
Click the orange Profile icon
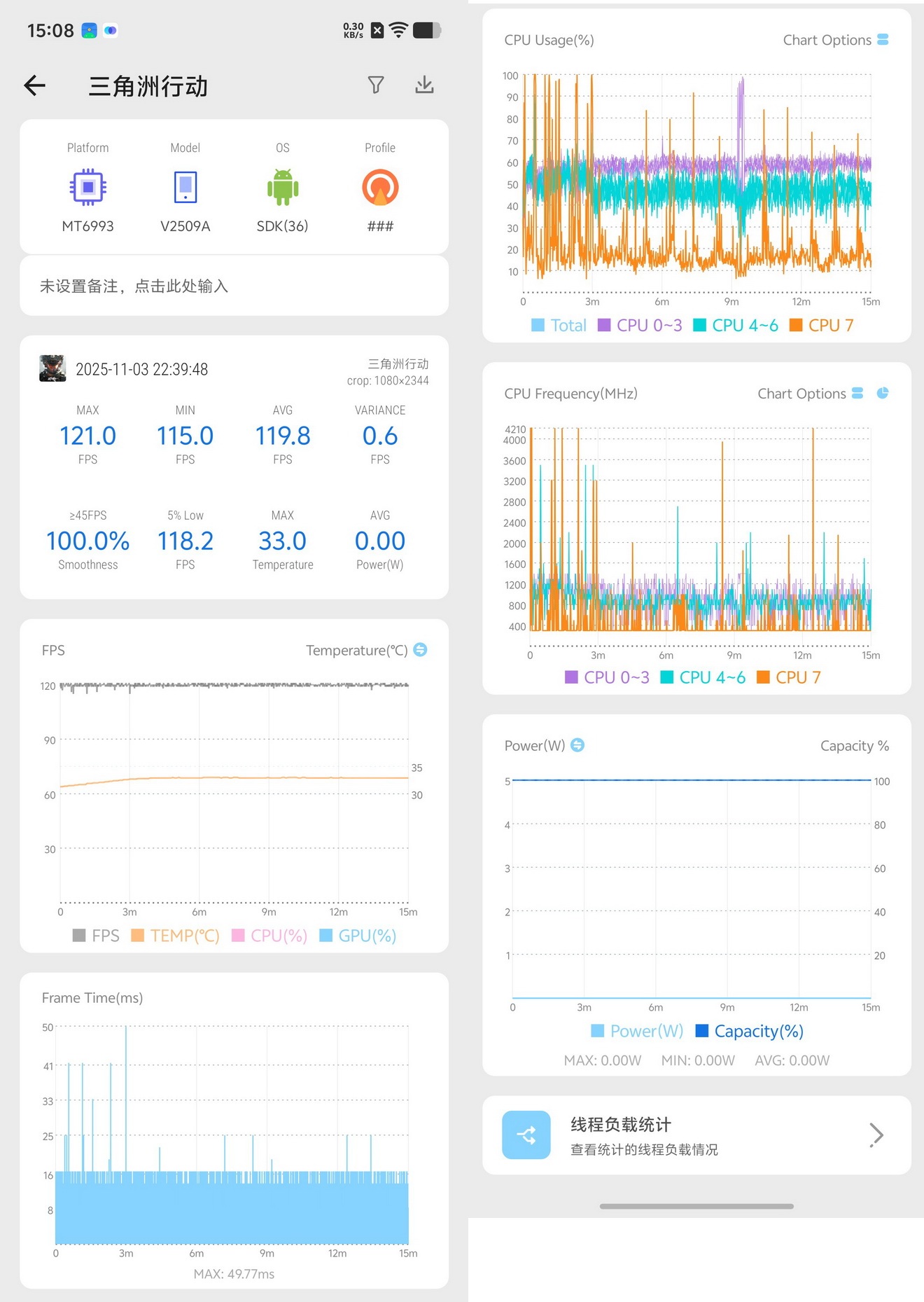[x=380, y=187]
